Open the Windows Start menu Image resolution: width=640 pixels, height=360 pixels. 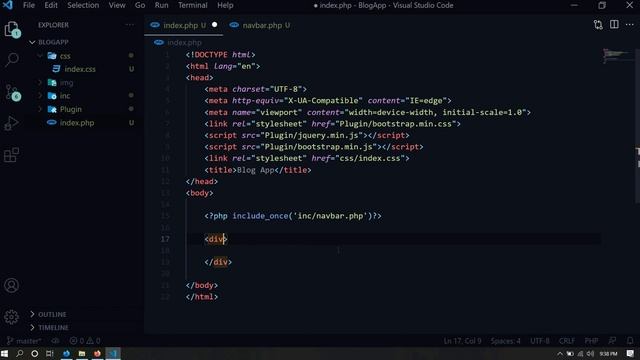click(x=4, y=353)
